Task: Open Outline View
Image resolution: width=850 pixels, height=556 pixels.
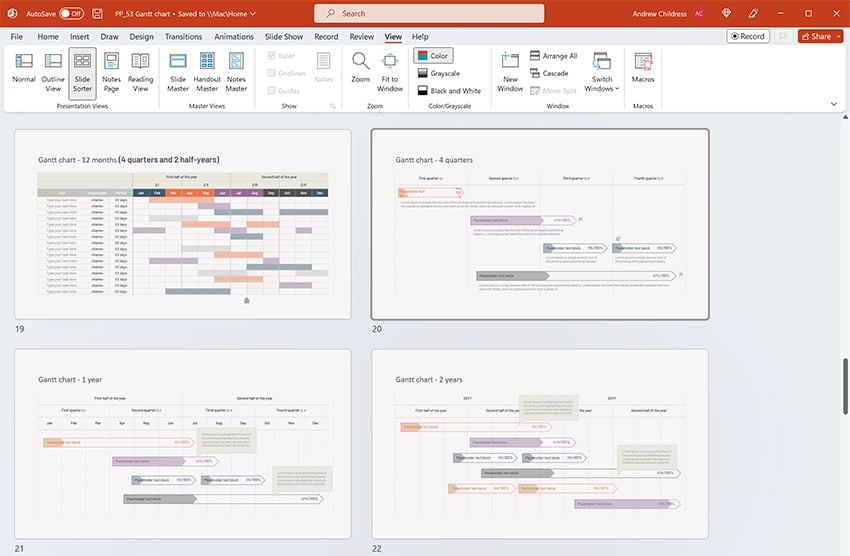Action: pos(53,68)
